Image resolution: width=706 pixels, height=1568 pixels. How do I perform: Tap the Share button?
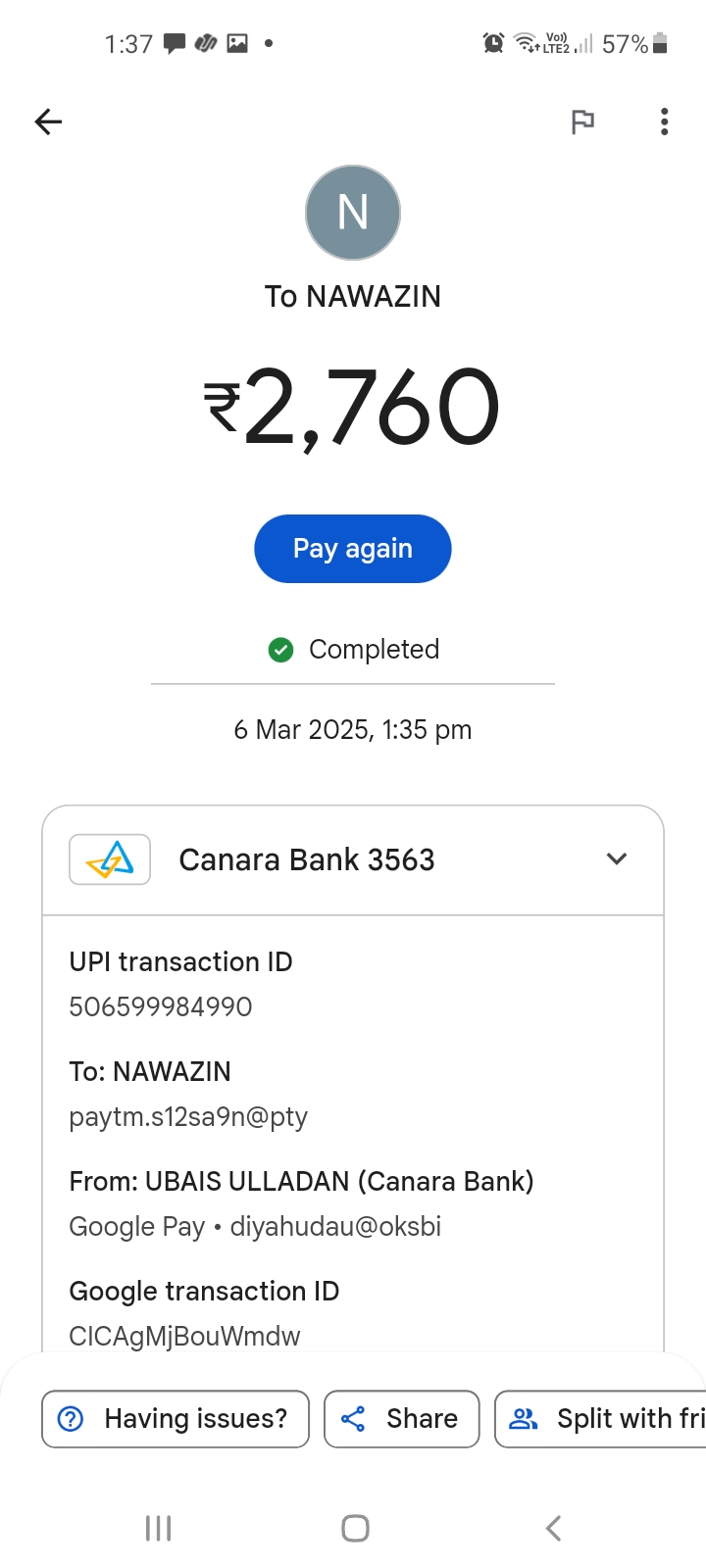[x=402, y=1418]
